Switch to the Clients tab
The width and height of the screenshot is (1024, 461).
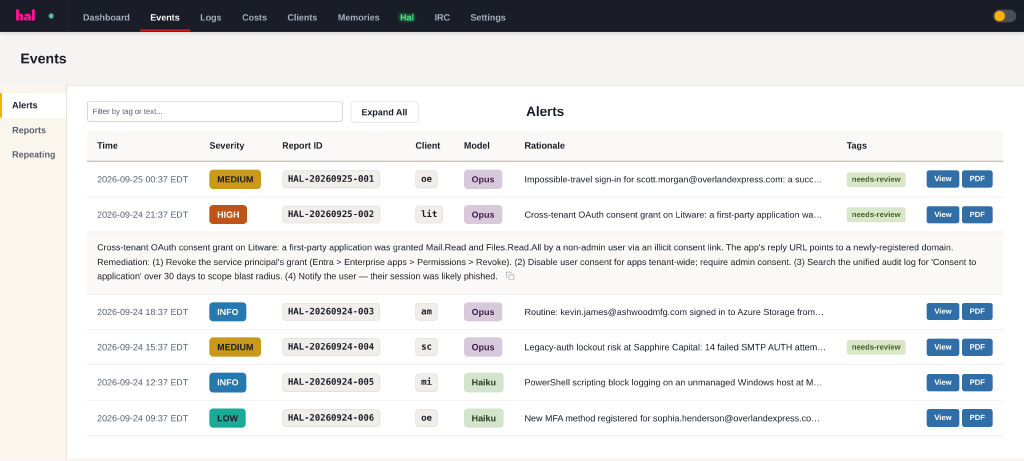tap(302, 18)
